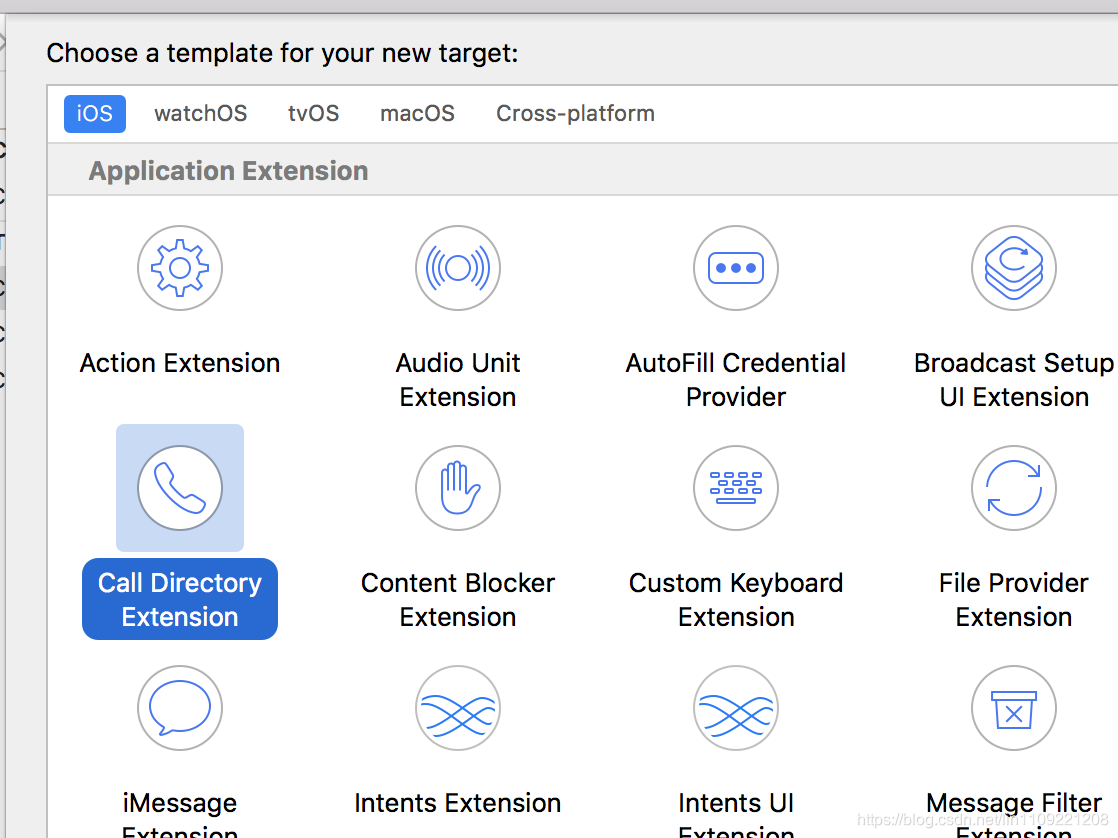Viewport: 1118px width, 838px height.
Task: Select Broadcast Setup UI Extension icon
Action: [x=1014, y=268]
